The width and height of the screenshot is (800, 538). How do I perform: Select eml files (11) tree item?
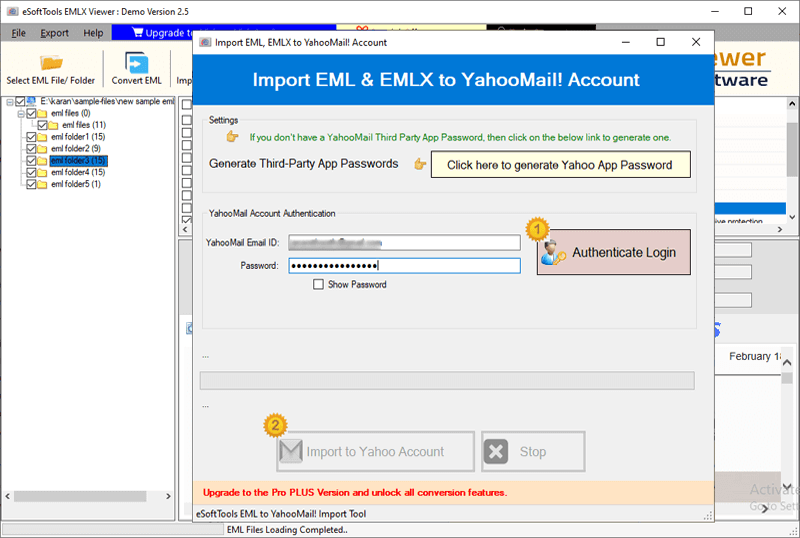[x=84, y=125]
